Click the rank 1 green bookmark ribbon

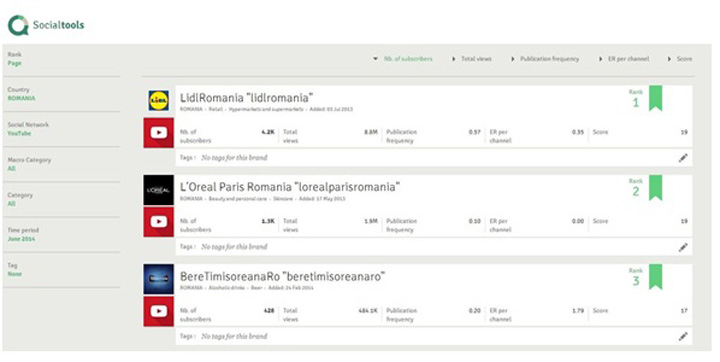656,98
